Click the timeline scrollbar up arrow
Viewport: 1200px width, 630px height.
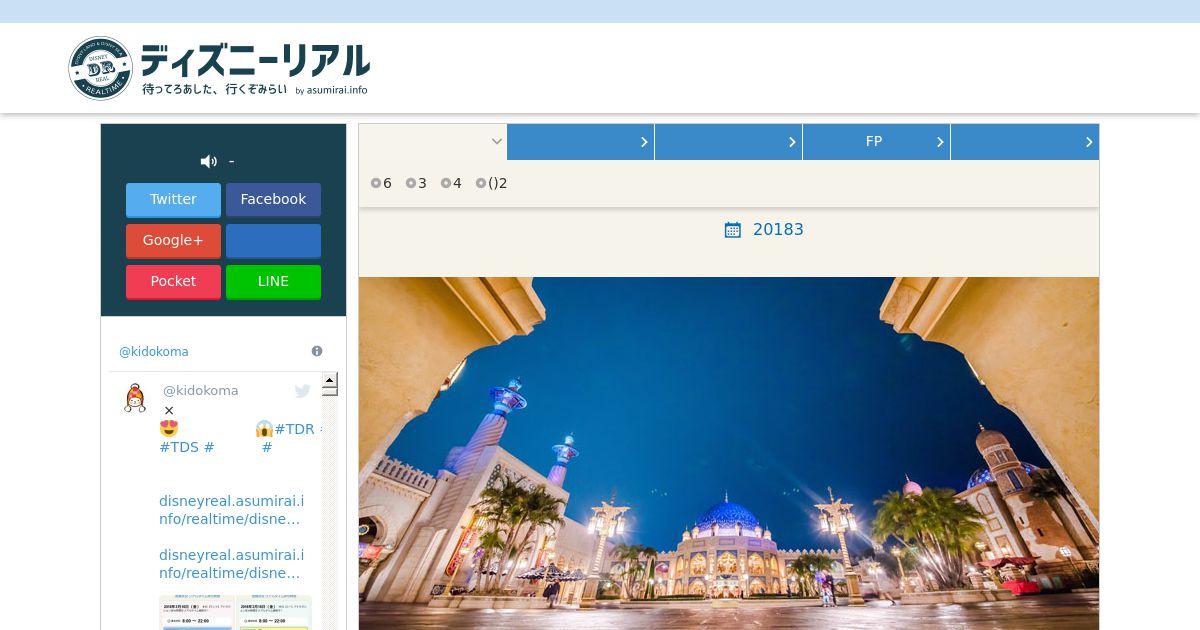pos(329,380)
